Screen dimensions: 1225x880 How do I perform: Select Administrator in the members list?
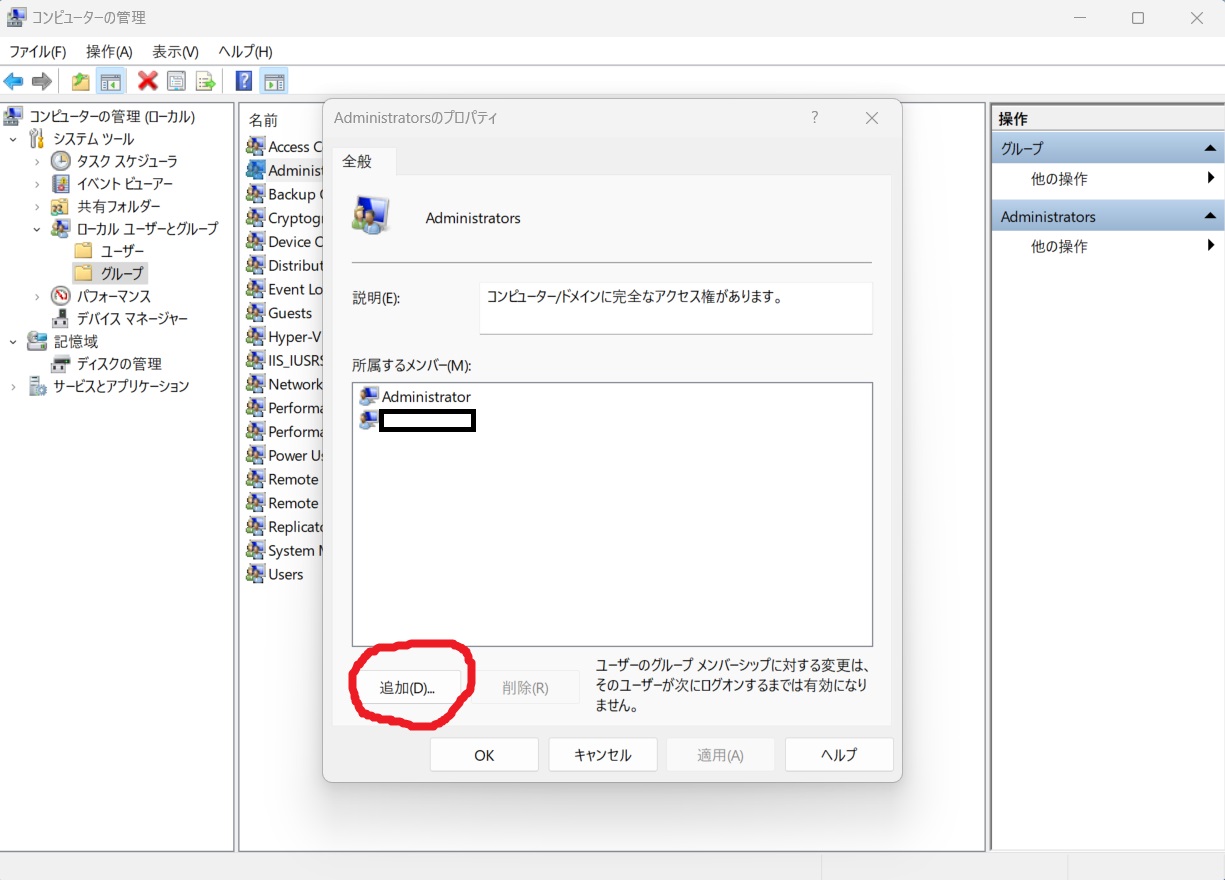(425, 397)
